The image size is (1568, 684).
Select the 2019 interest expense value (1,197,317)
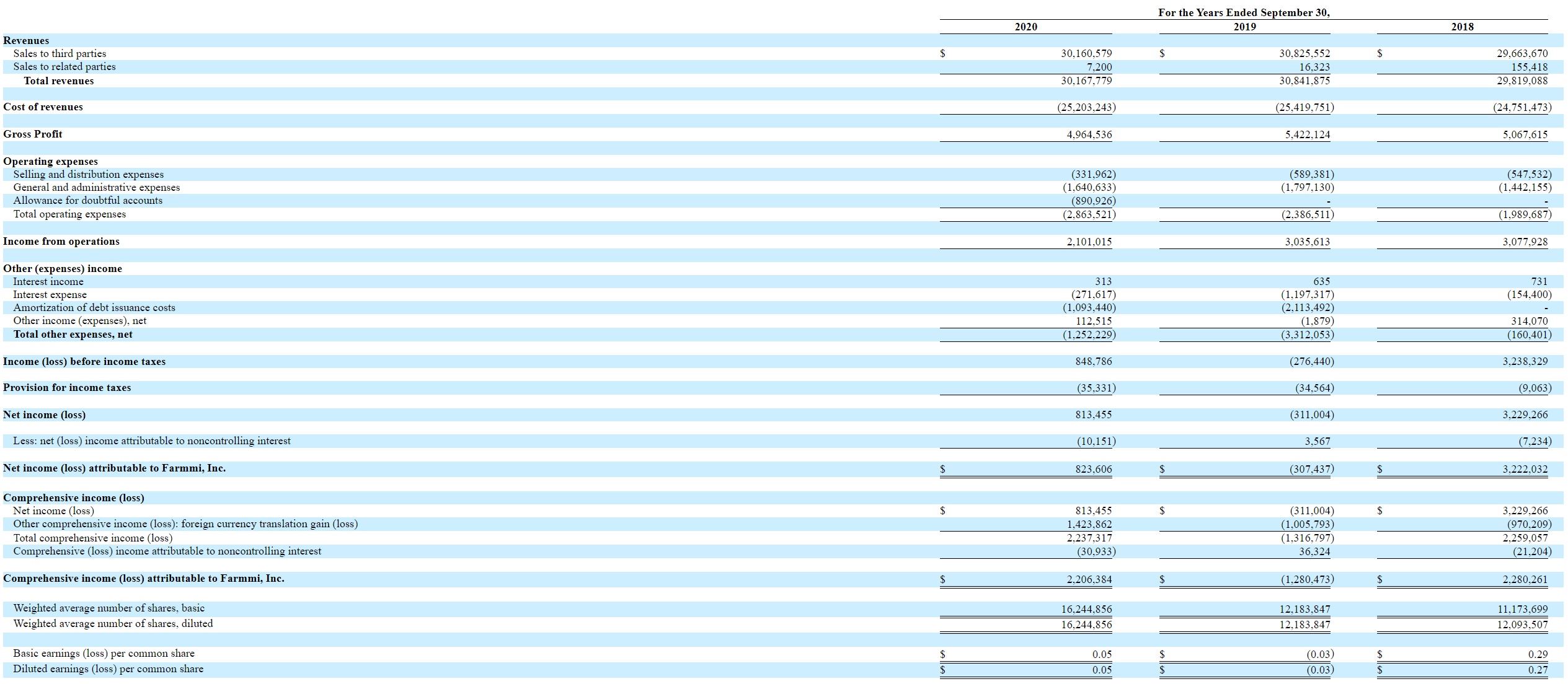[x=1307, y=294]
